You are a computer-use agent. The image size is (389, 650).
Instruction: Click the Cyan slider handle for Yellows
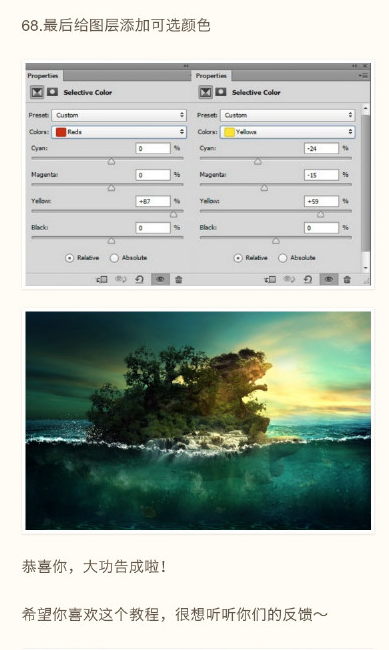tap(258, 161)
